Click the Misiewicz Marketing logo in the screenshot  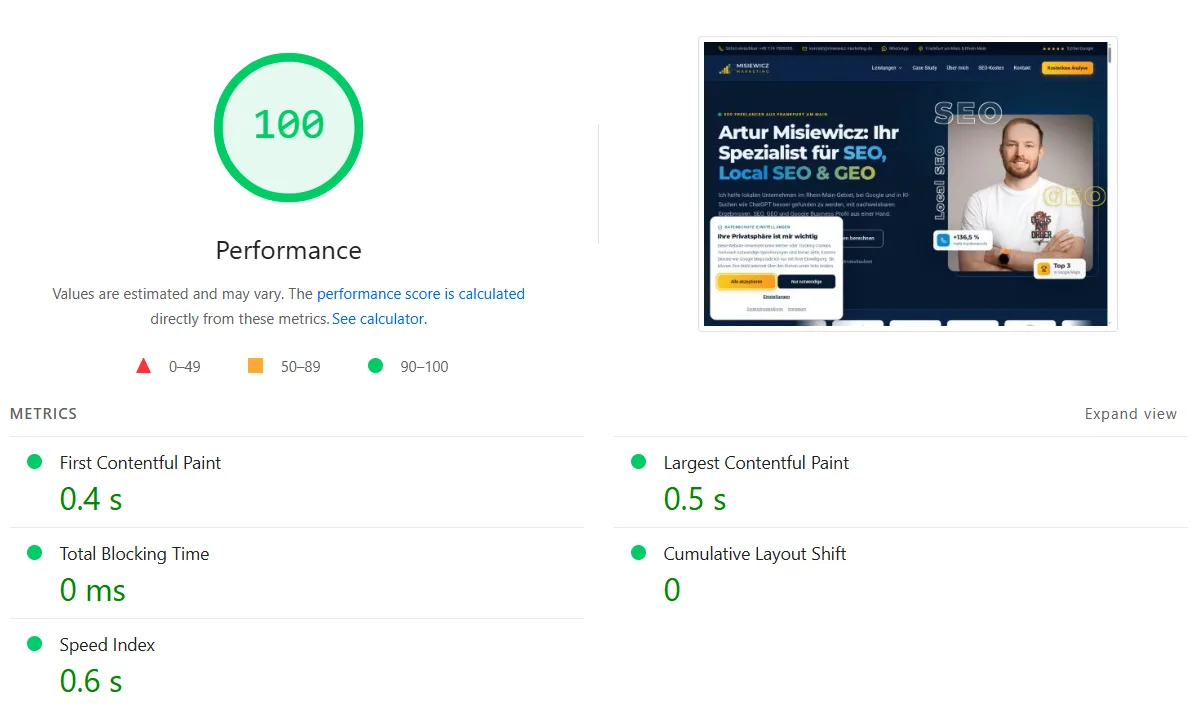coord(744,68)
